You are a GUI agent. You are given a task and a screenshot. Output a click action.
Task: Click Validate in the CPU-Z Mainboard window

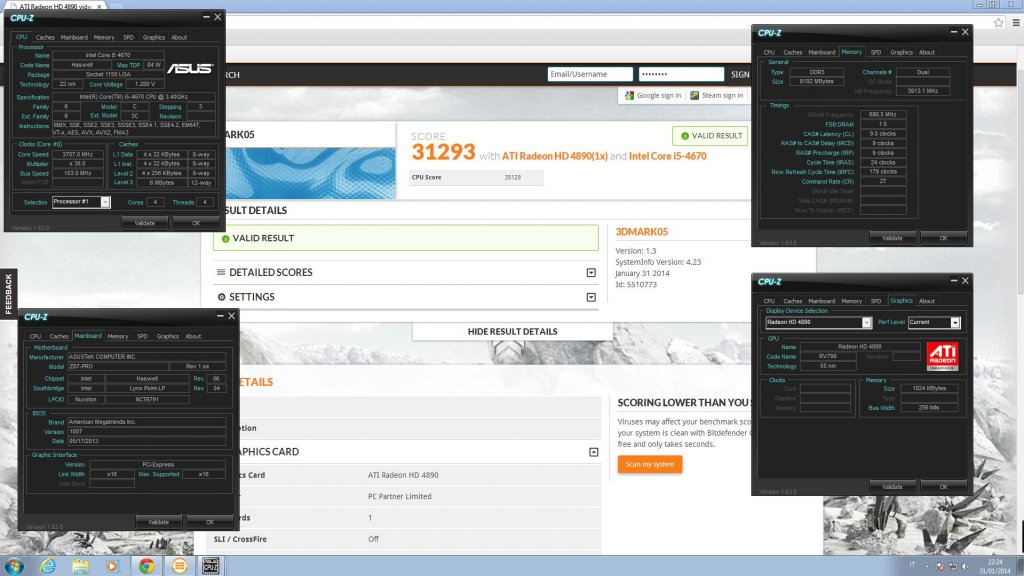(159, 522)
